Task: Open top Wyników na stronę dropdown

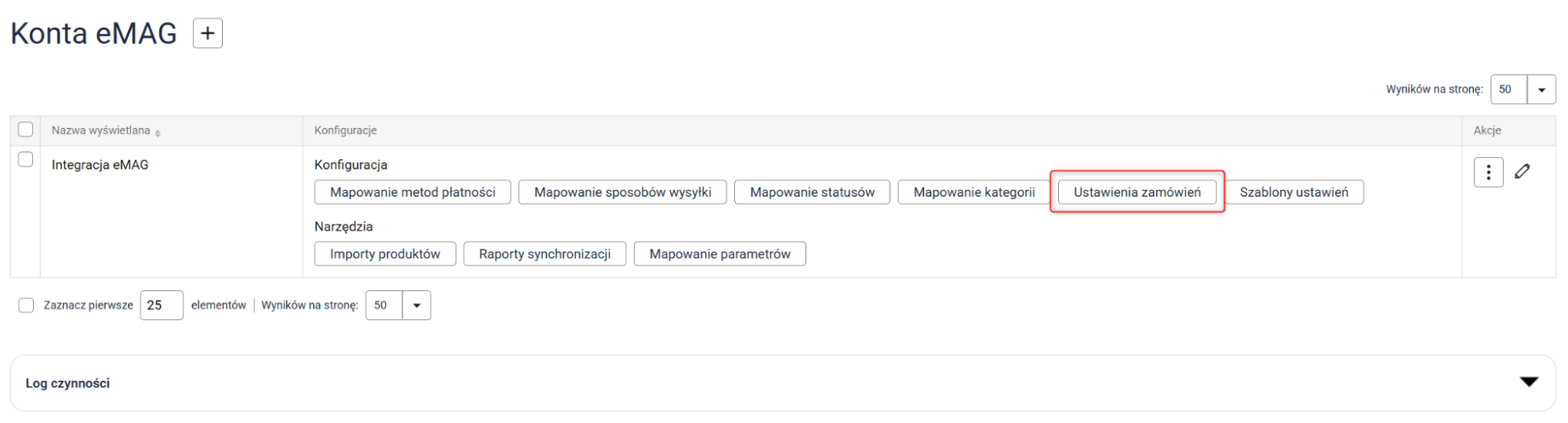Action: 1541,89
